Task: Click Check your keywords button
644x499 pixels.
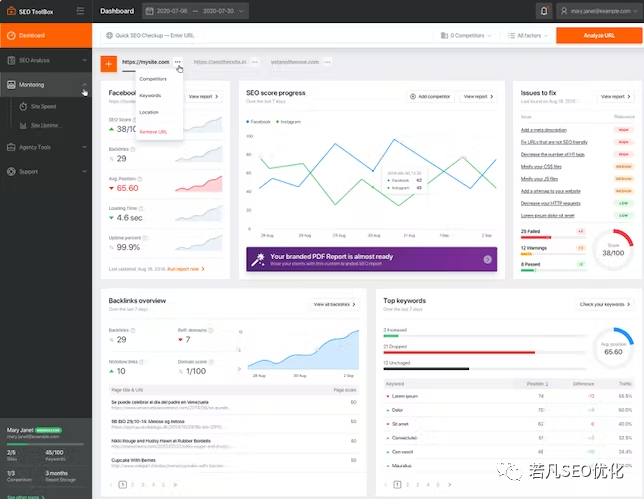Action: 605,304
